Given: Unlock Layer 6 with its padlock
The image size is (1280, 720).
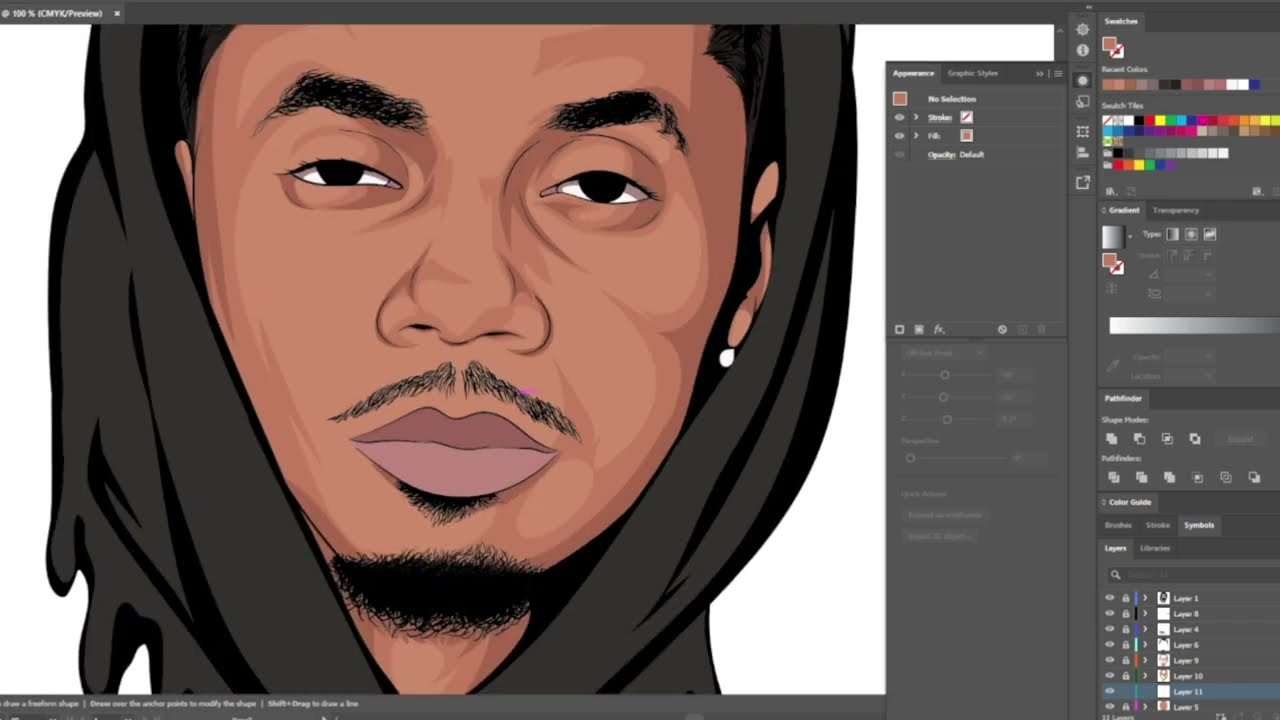Looking at the screenshot, I should (x=1125, y=646).
